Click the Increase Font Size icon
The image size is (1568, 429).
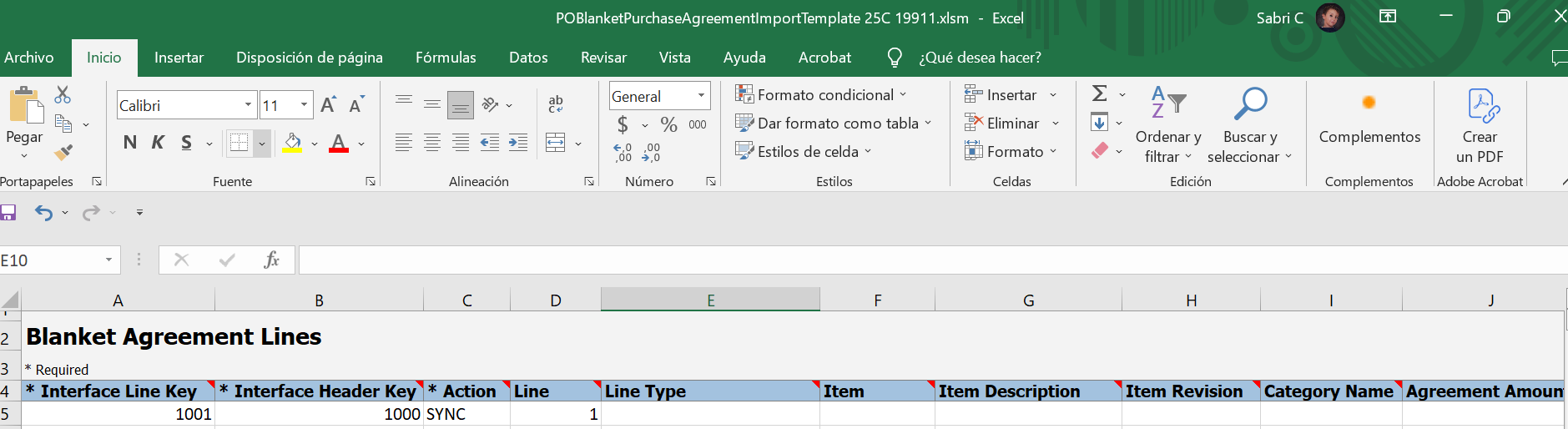(x=329, y=105)
